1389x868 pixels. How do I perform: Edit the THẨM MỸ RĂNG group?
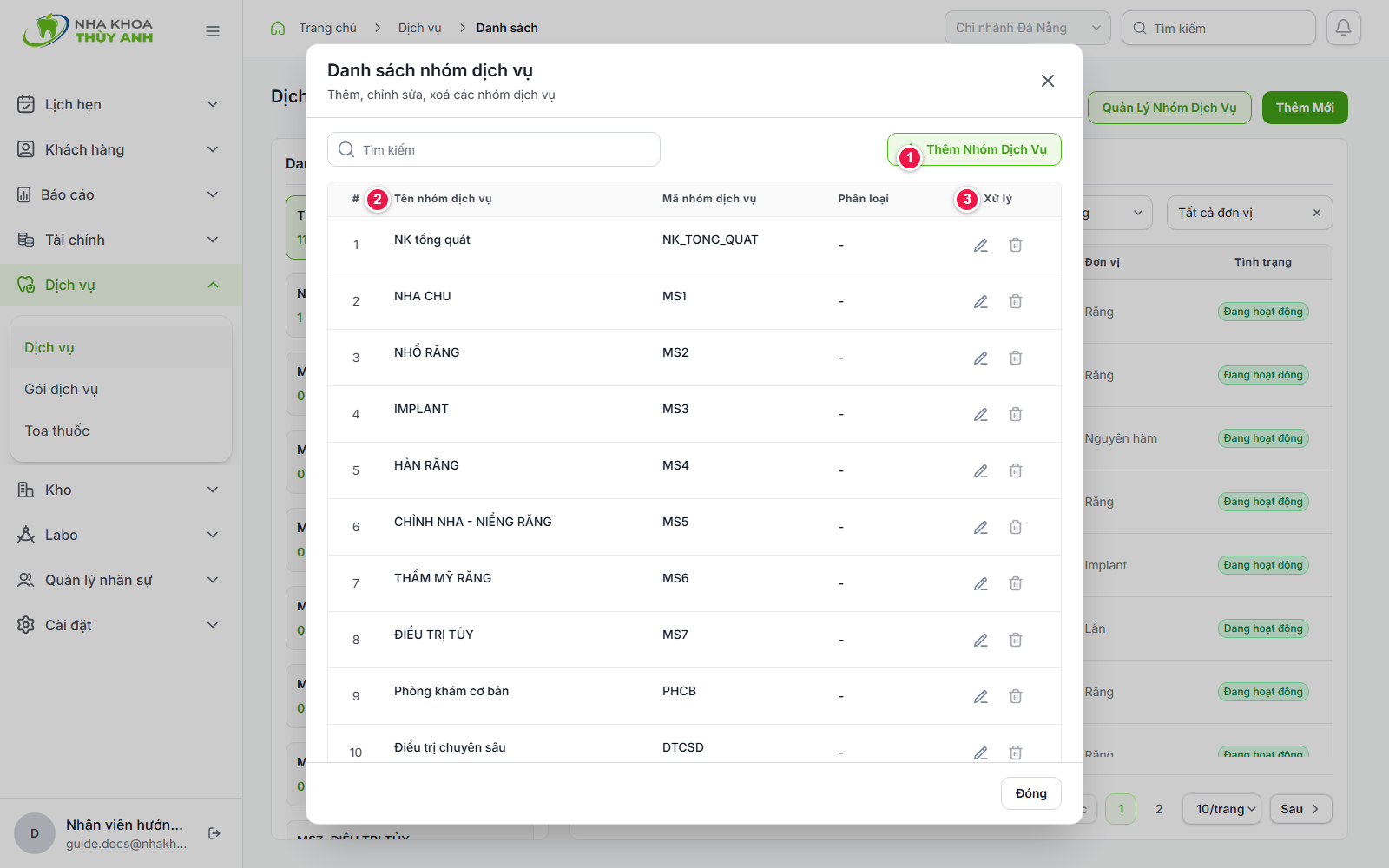(x=980, y=584)
